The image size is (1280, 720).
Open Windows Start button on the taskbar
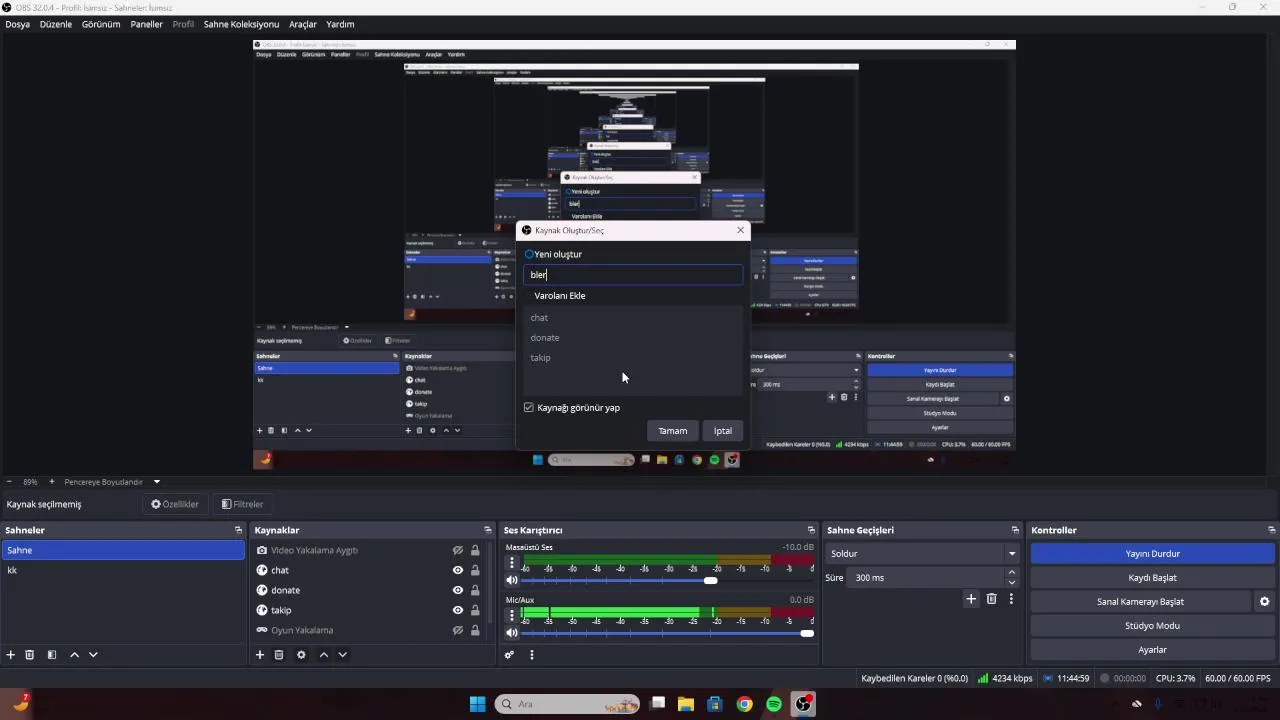[478, 704]
